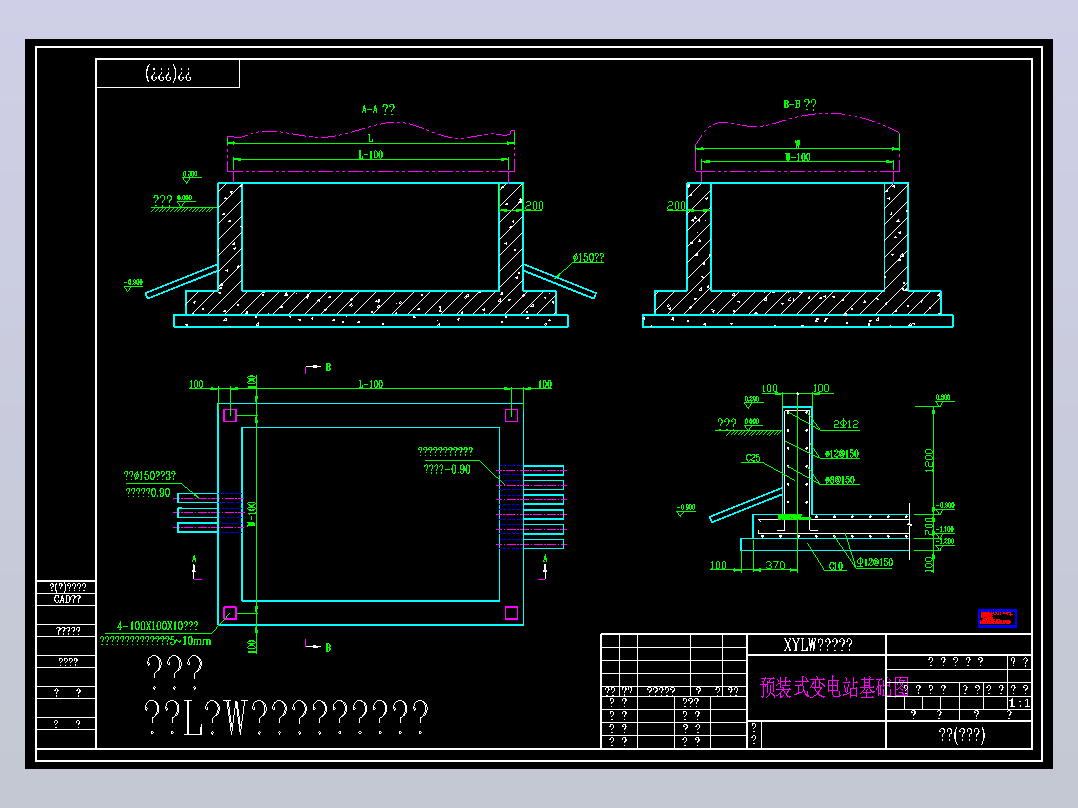Select the 'φ150' pipe annotation in section A-A
This screenshot has width=1078, height=808.
point(588,258)
